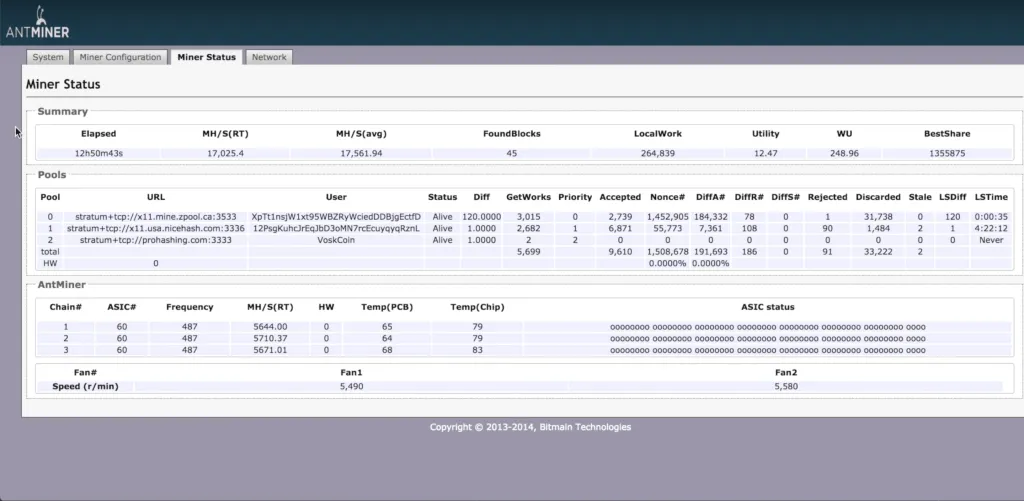Click the Temp(Chip) column header

point(477,307)
